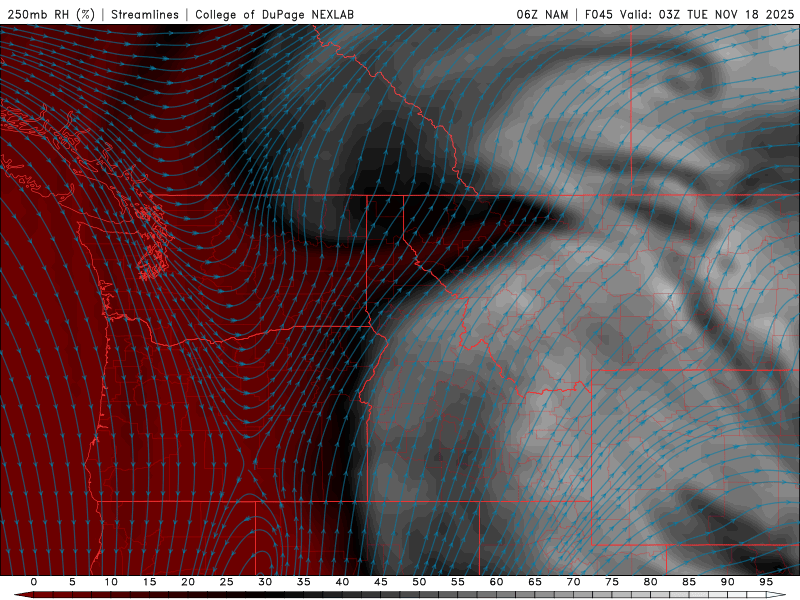Click the color scale label '65'
The height and width of the screenshot is (600, 800).
535,582
